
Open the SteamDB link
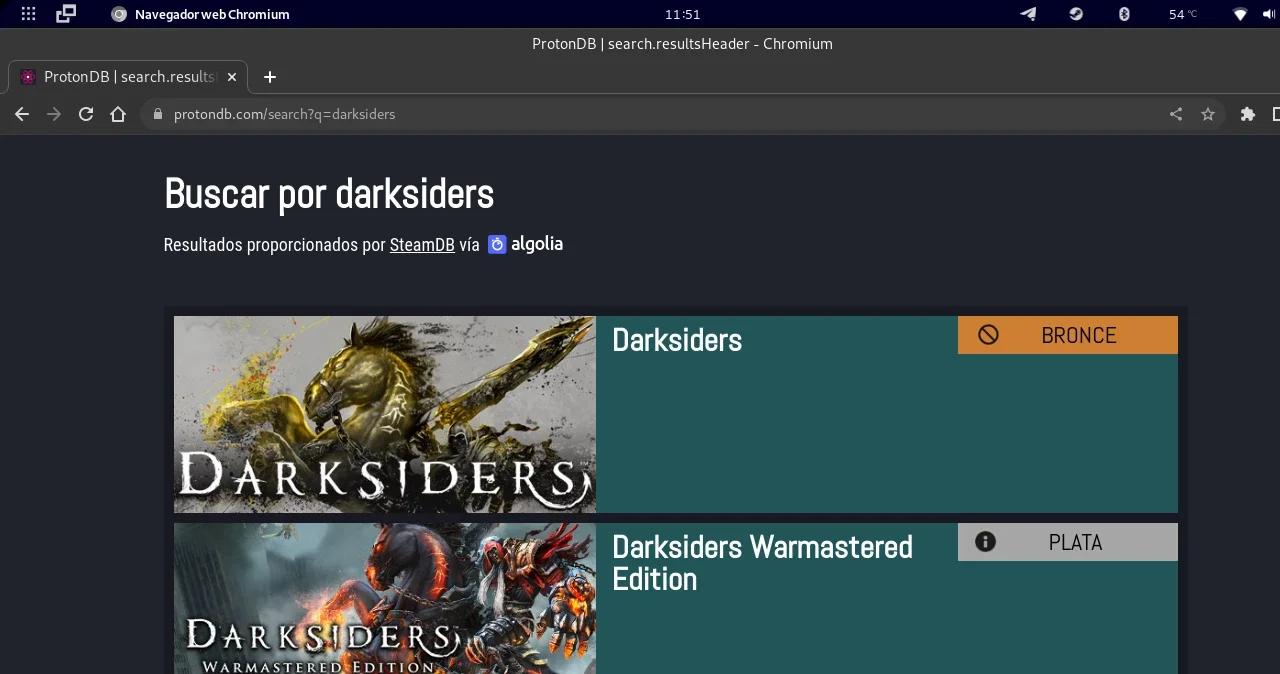[421, 244]
